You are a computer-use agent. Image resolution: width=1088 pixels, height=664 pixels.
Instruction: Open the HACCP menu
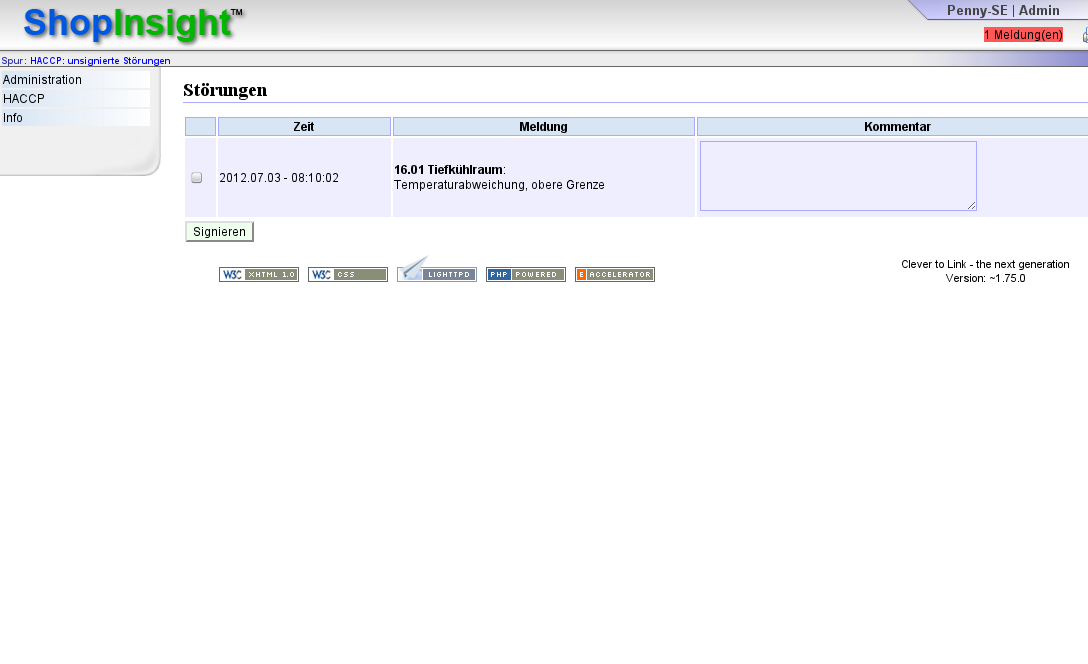(76, 99)
